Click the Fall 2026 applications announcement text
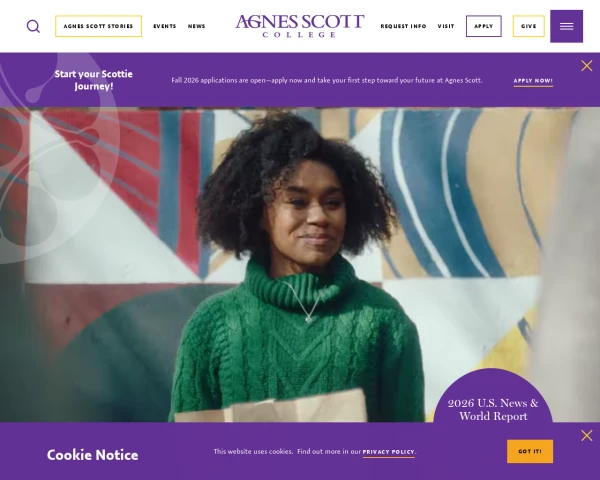This screenshot has width=600, height=480. point(327,80)
